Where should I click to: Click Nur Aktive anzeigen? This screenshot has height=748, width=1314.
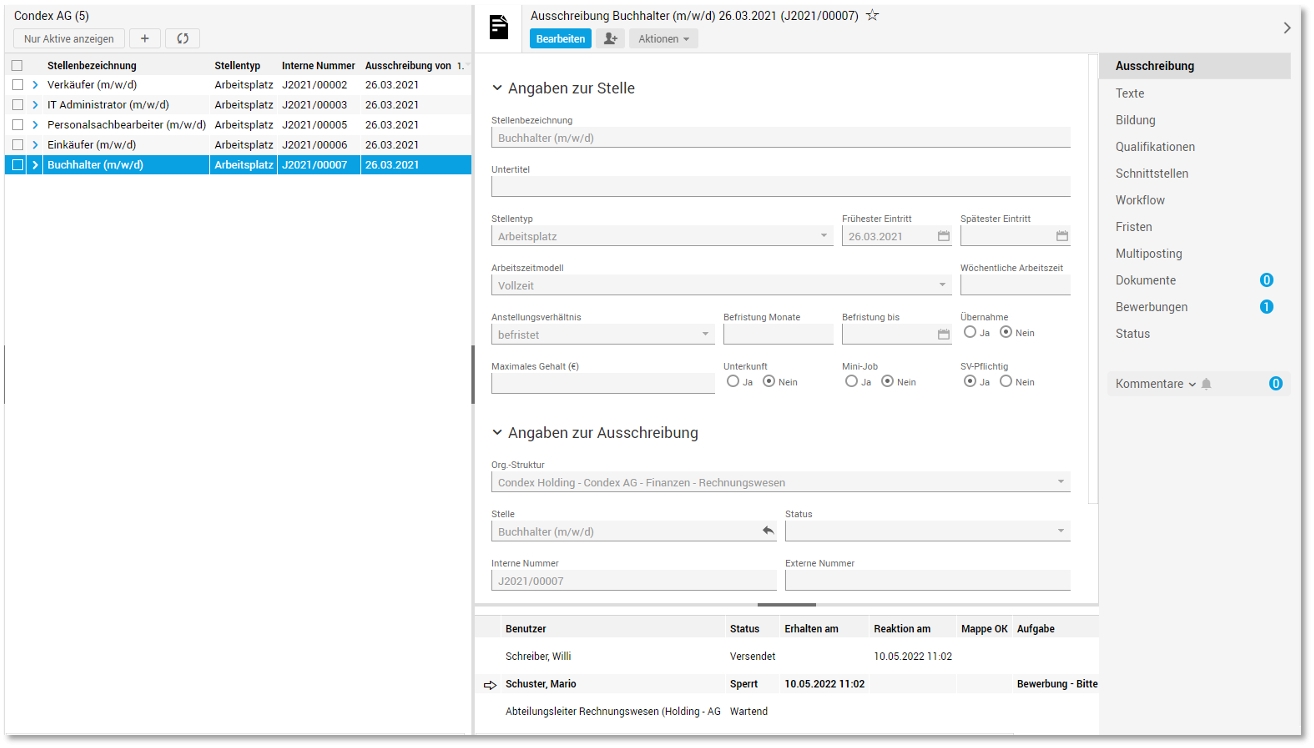[x=69, y=39]
